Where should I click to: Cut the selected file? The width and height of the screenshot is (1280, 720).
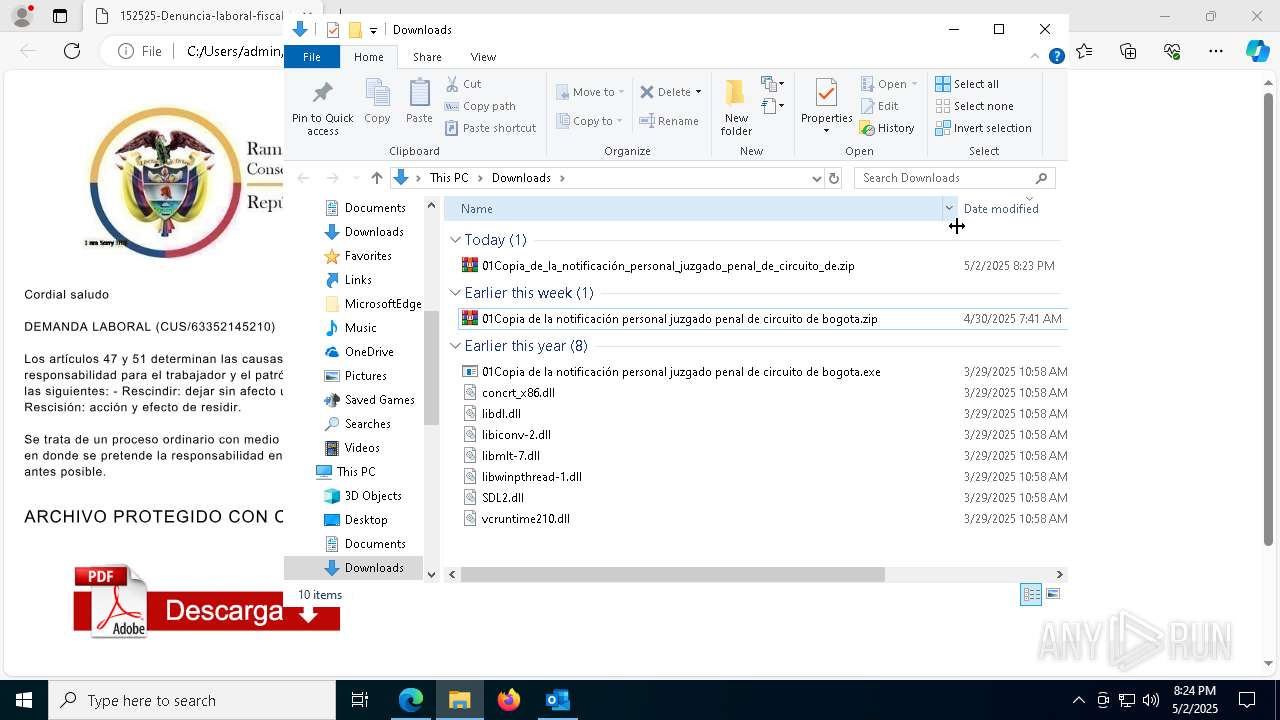point(463,84)
